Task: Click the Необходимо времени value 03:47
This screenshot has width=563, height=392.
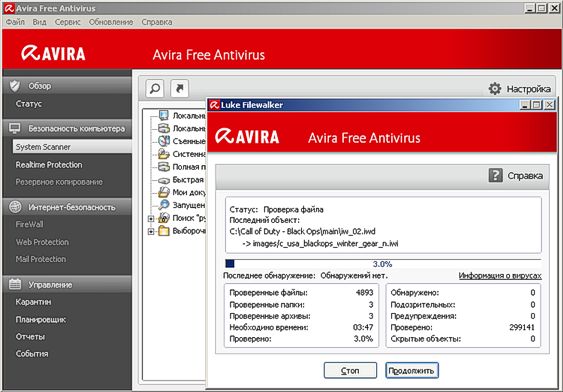Action: coord(363,327)
